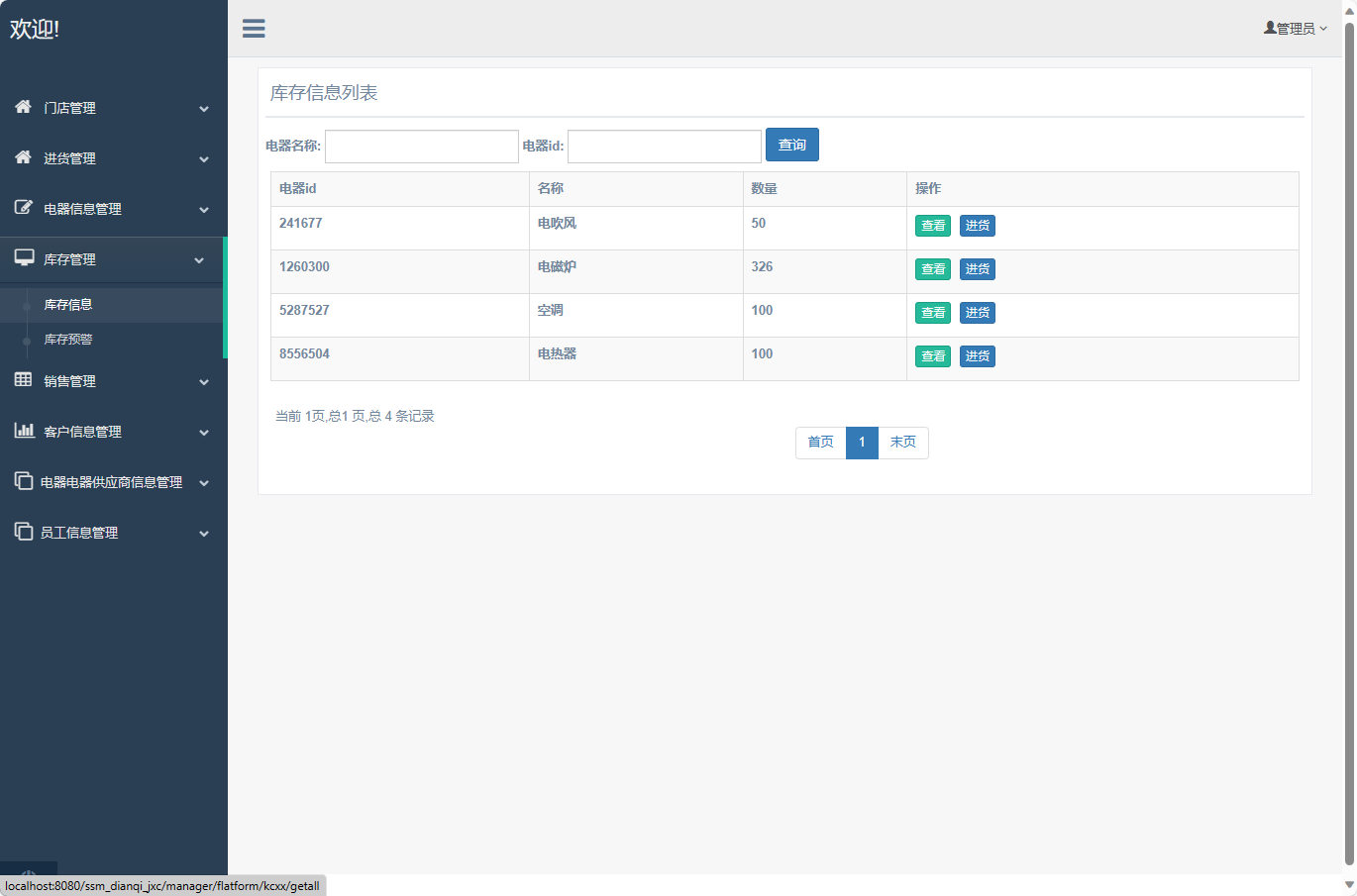Click the table grid icon beside 销售管理
This screenshot has height=896, width=1357.
tap(23, 380)
